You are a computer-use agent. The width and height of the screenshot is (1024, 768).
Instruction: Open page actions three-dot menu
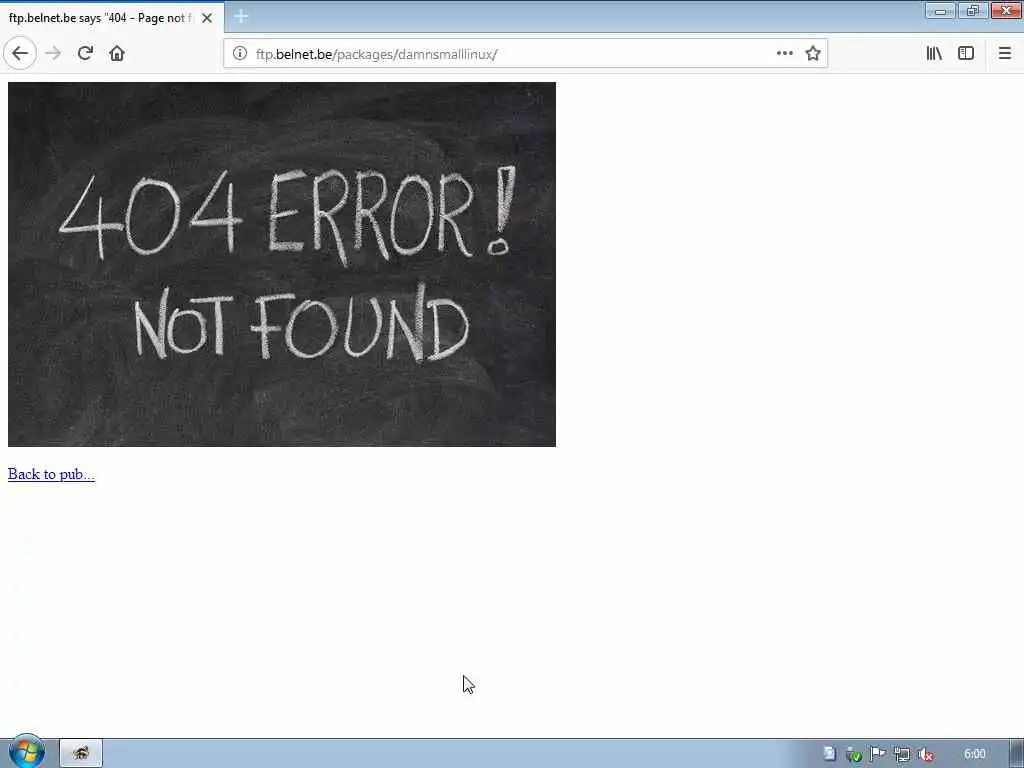784,54
